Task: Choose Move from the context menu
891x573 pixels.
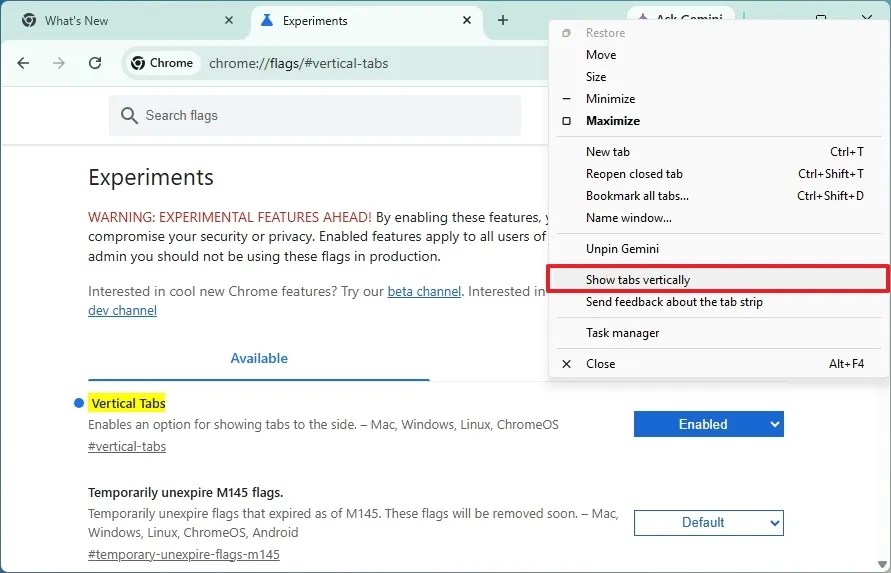Action: [x=718, y=55]
